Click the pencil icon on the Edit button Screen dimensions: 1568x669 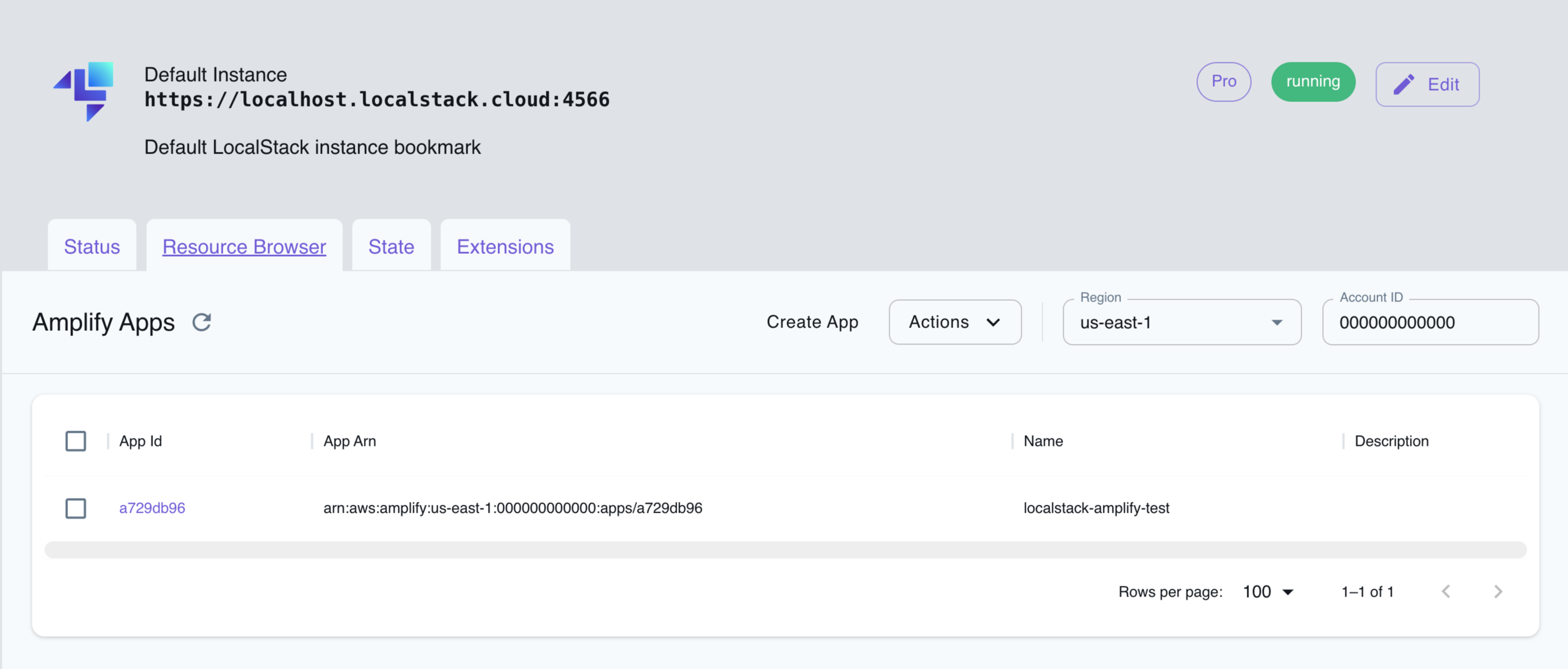1404,84
